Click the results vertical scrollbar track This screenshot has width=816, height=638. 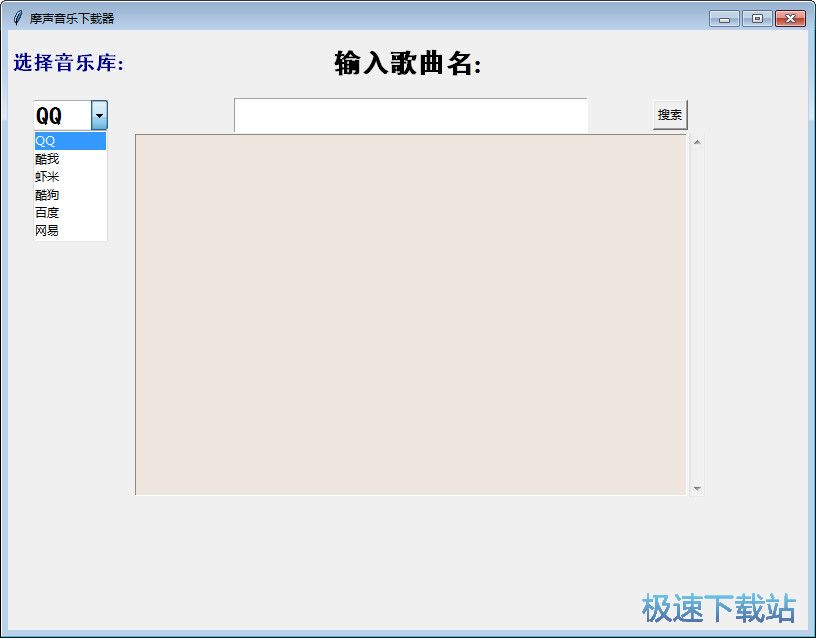pyautogui.click(x=697, y=314)
